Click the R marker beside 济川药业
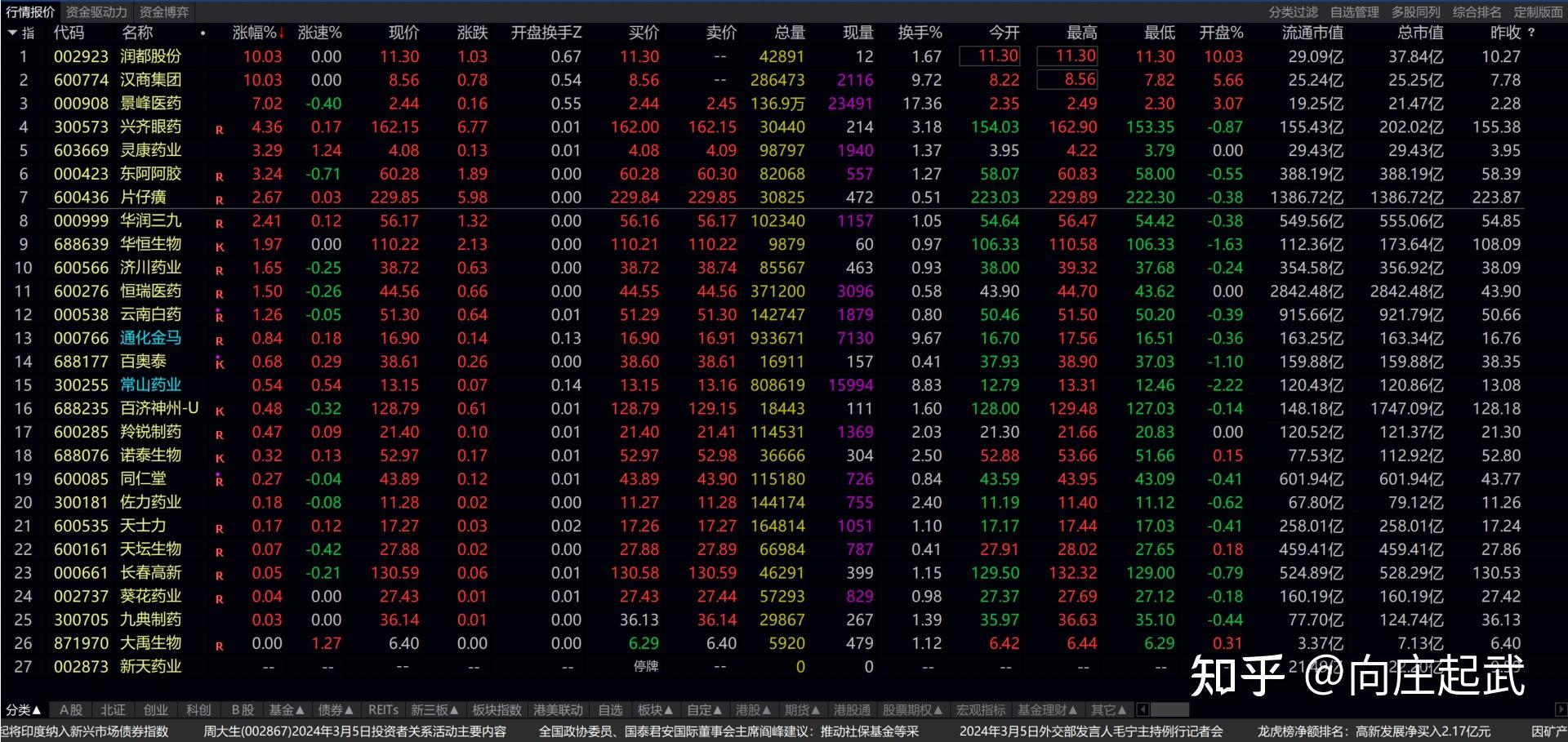This screenshot has height=742, width=1568. click(x=219, y=270)
